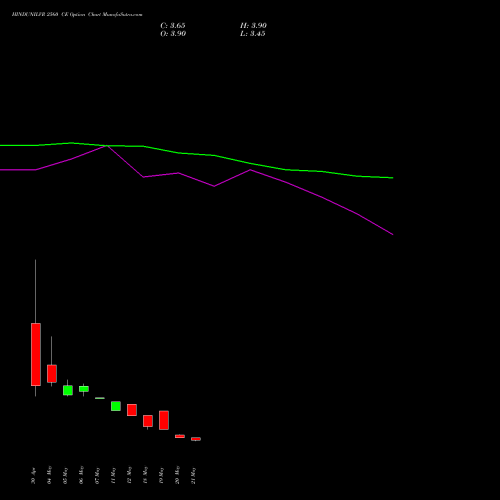
Task: Select the small red candle for 20 May
Action: (180, 436)
